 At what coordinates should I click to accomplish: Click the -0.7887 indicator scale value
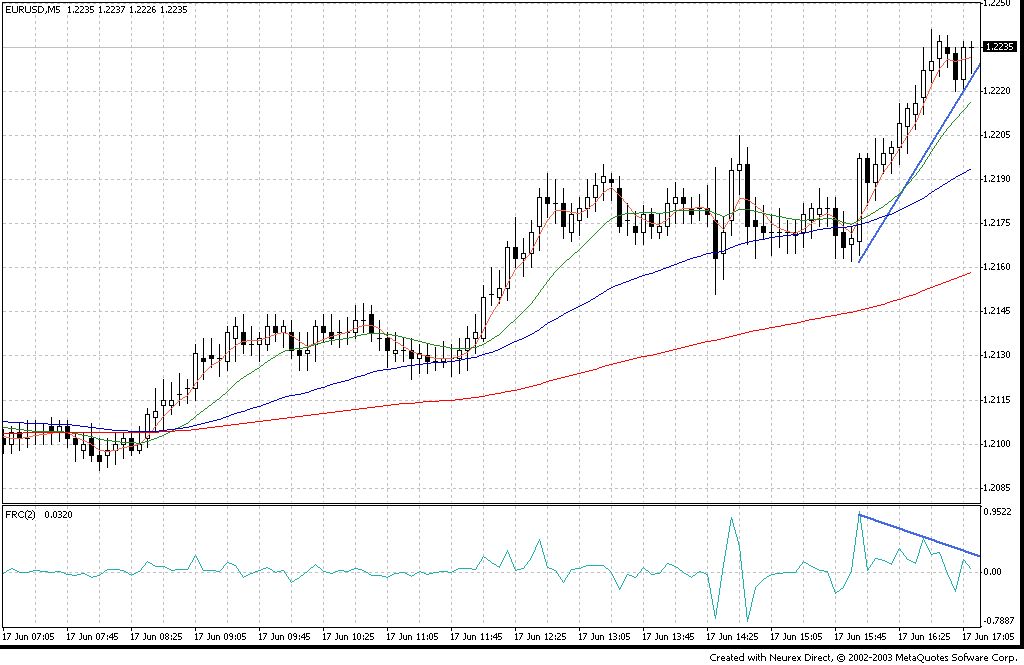(999, 621)
